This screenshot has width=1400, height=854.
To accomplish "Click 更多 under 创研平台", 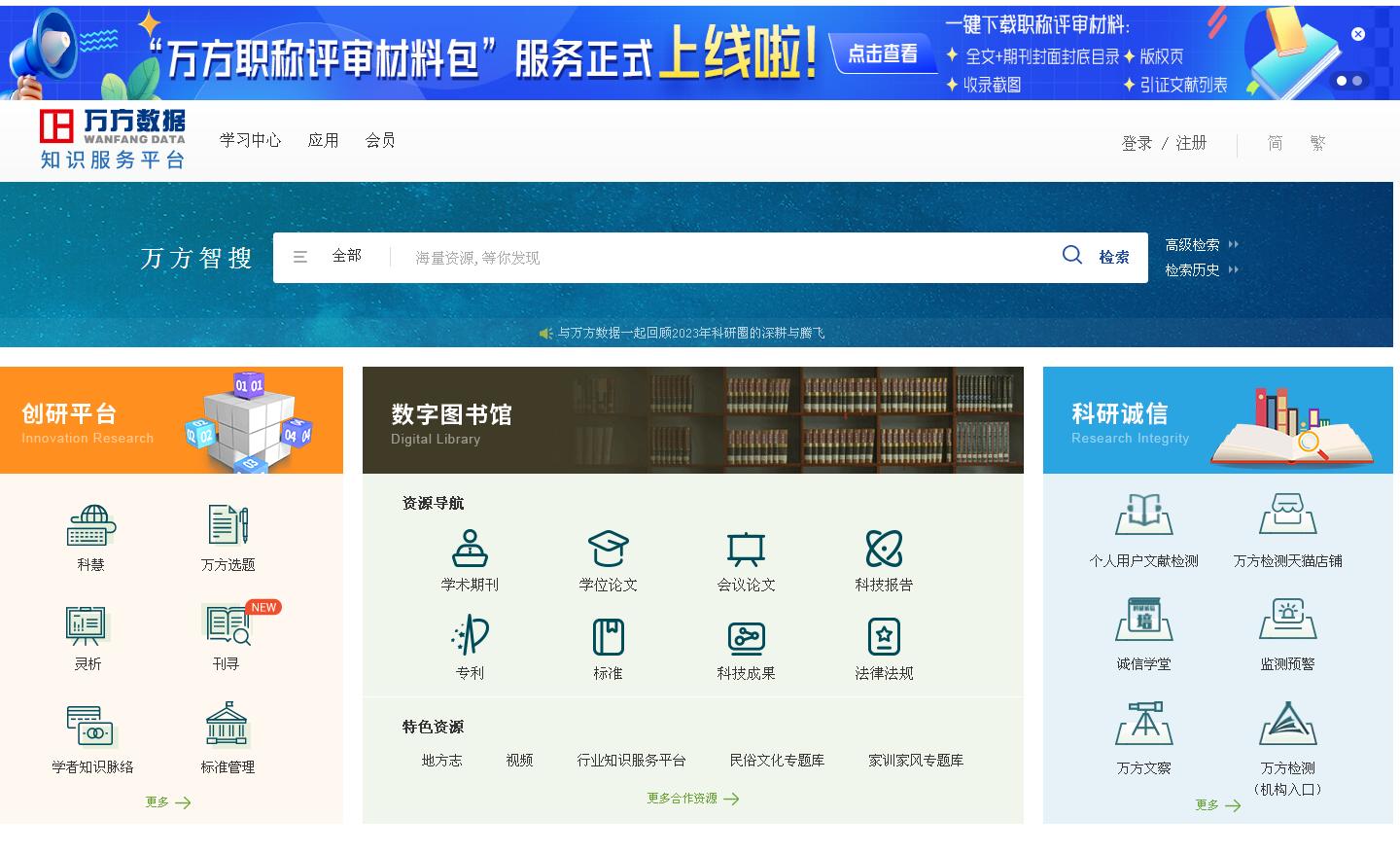I will coord(168,802).
